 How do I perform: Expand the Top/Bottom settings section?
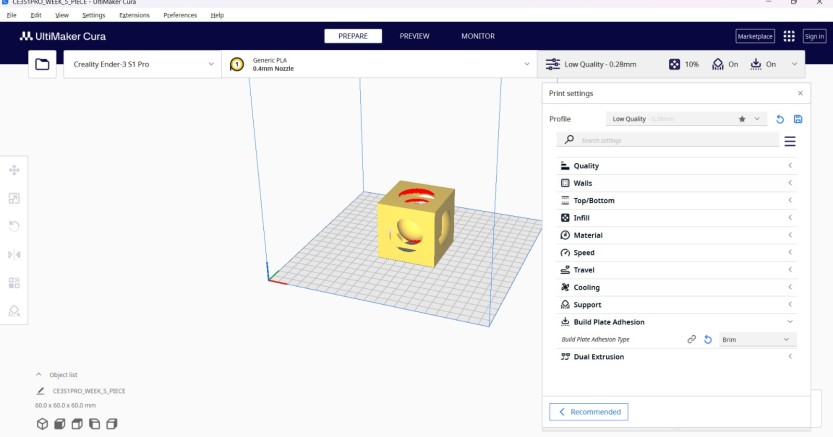(676, 200)
